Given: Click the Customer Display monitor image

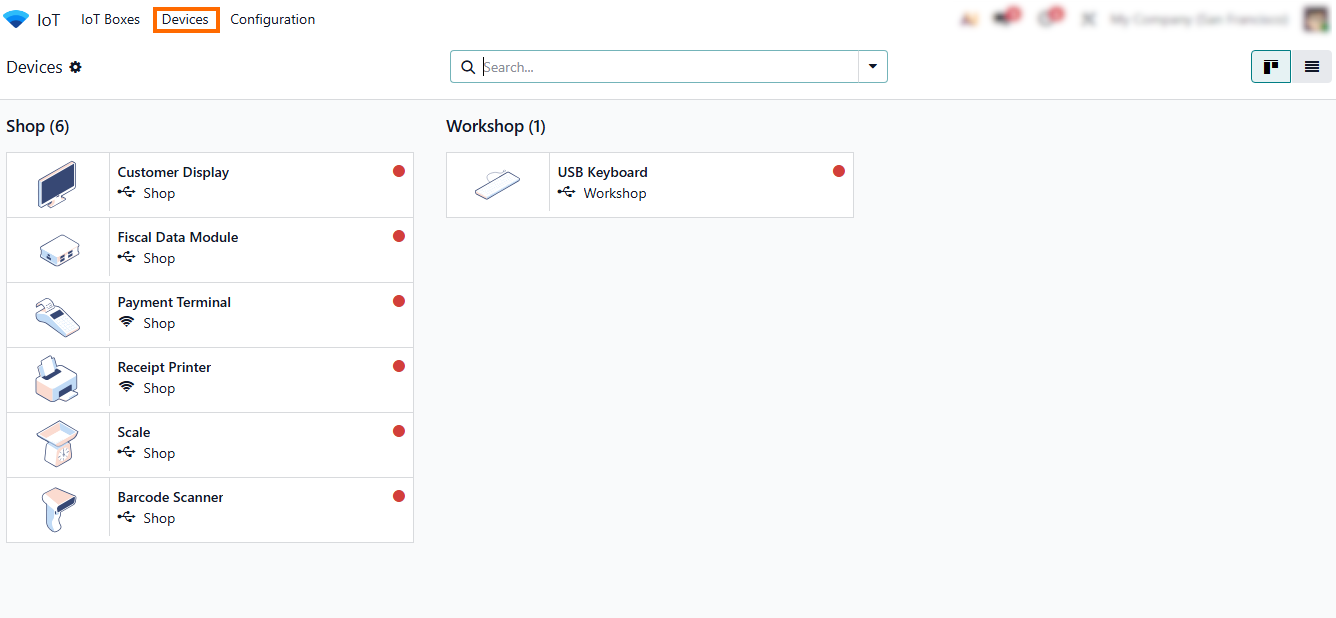Looking at the screenshot, I should pyautogui.click(x=57, y=185).
